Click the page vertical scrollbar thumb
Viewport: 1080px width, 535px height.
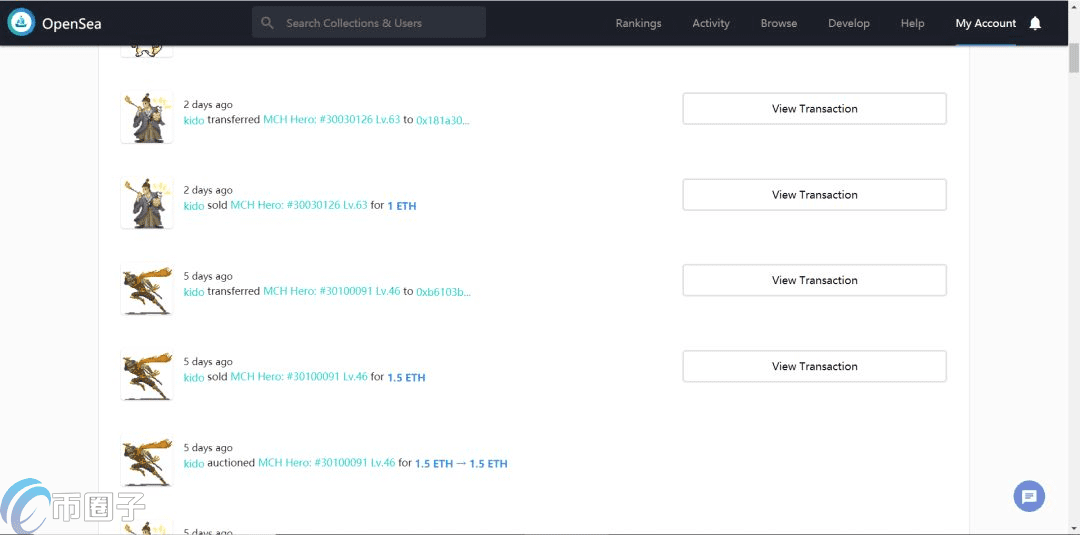[1074, 58]
